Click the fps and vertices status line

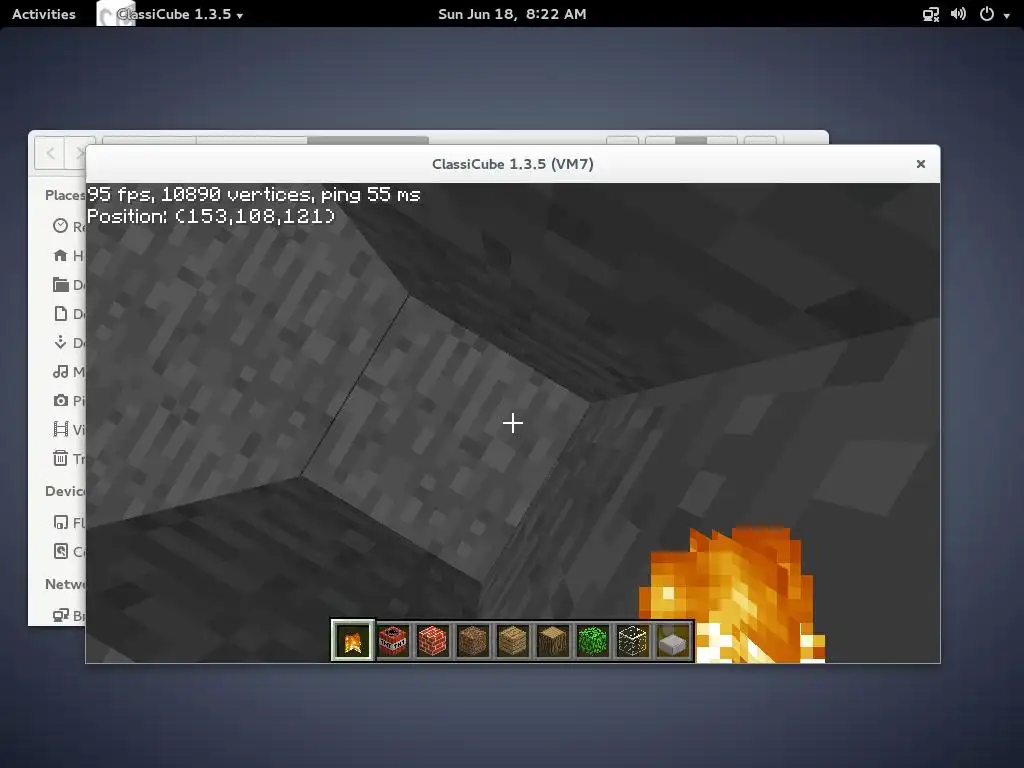[x=254, y=194]
